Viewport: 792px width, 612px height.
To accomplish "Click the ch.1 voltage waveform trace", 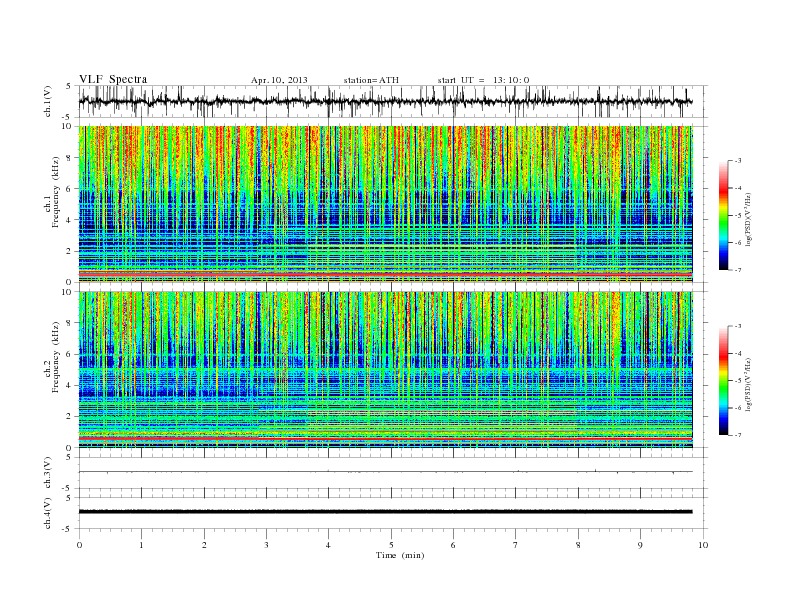I will pos(385,101).
